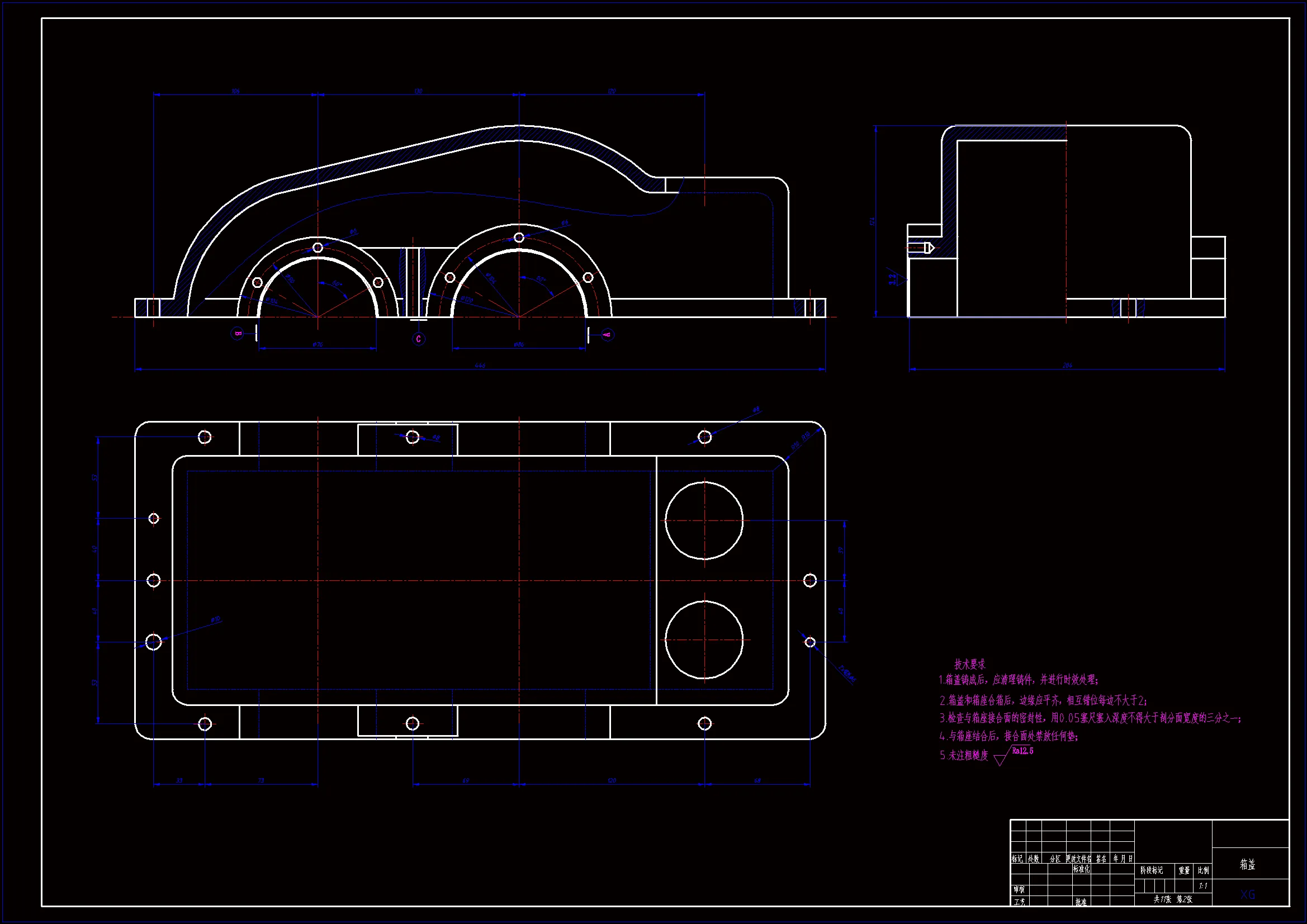
Task: Select the ø76 diameter dimension text
Action: point(318,344)
